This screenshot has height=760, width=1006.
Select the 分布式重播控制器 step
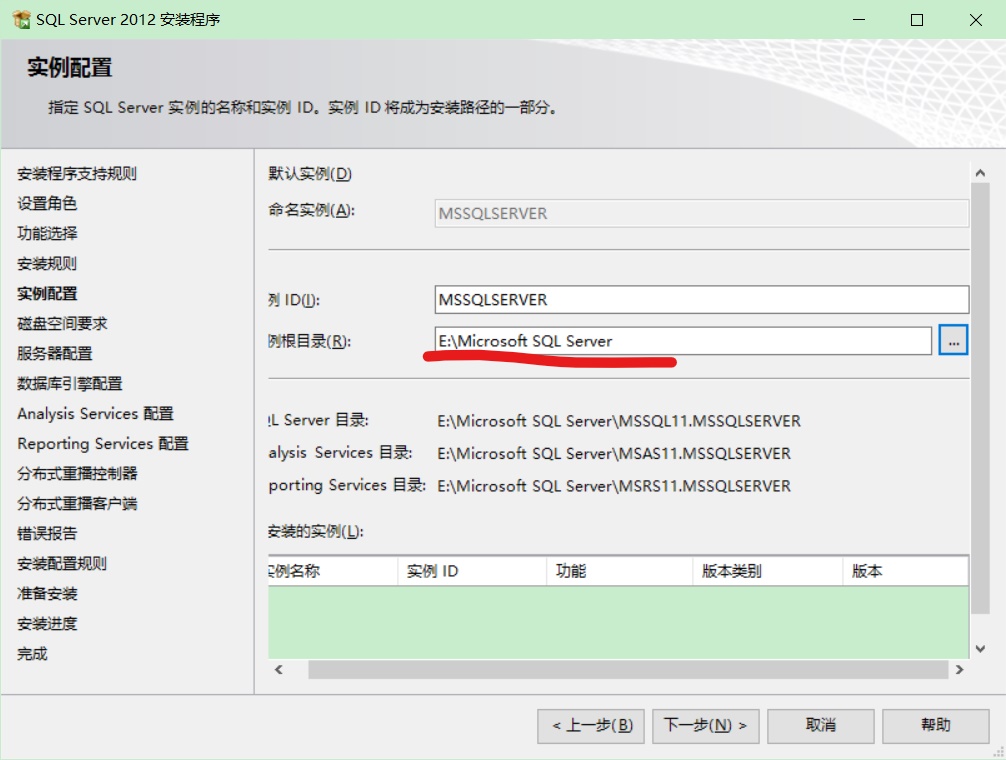click(x=77, y=473)
